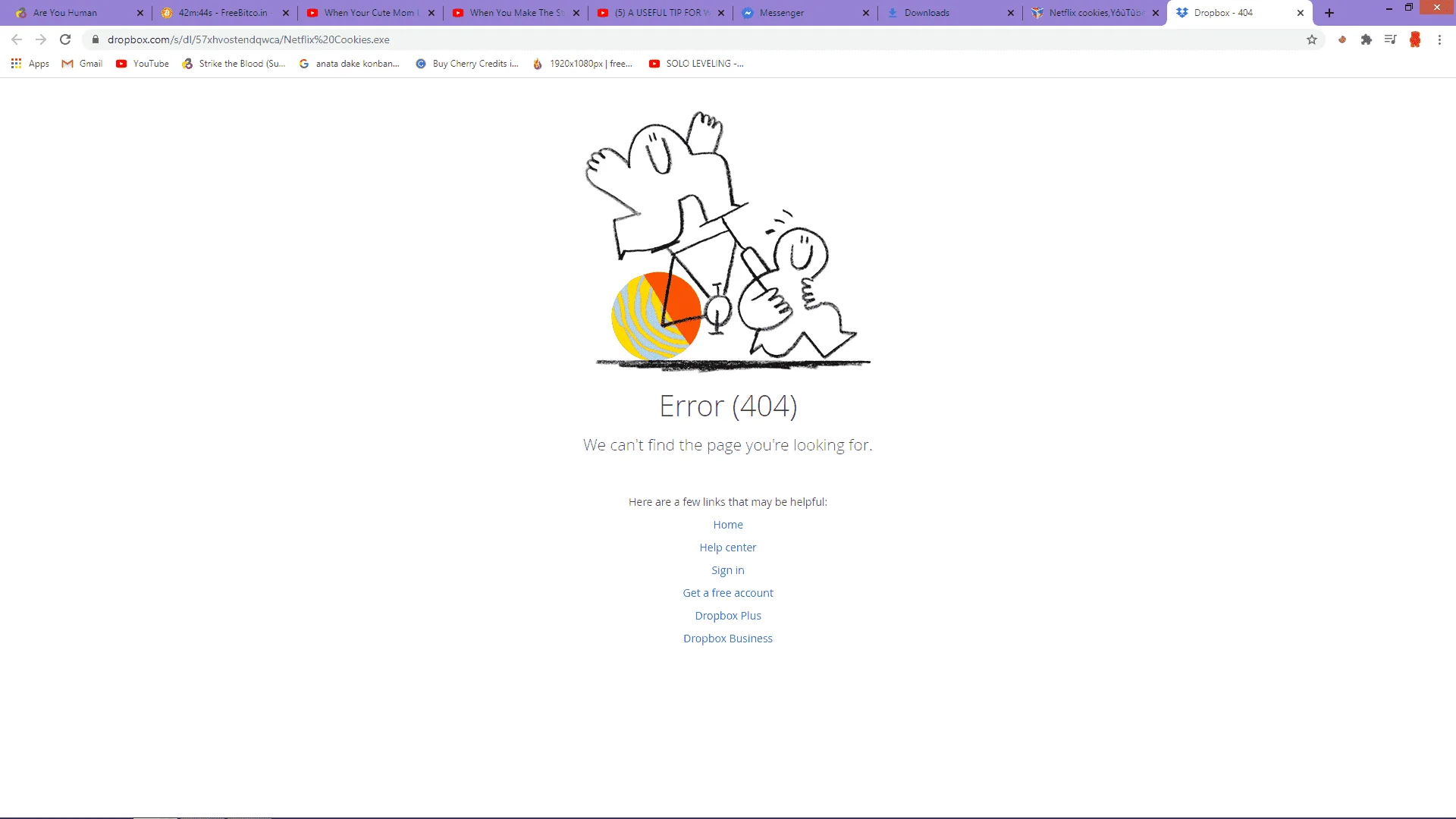Open the Dropbox Business link

[x=728, y=639]
